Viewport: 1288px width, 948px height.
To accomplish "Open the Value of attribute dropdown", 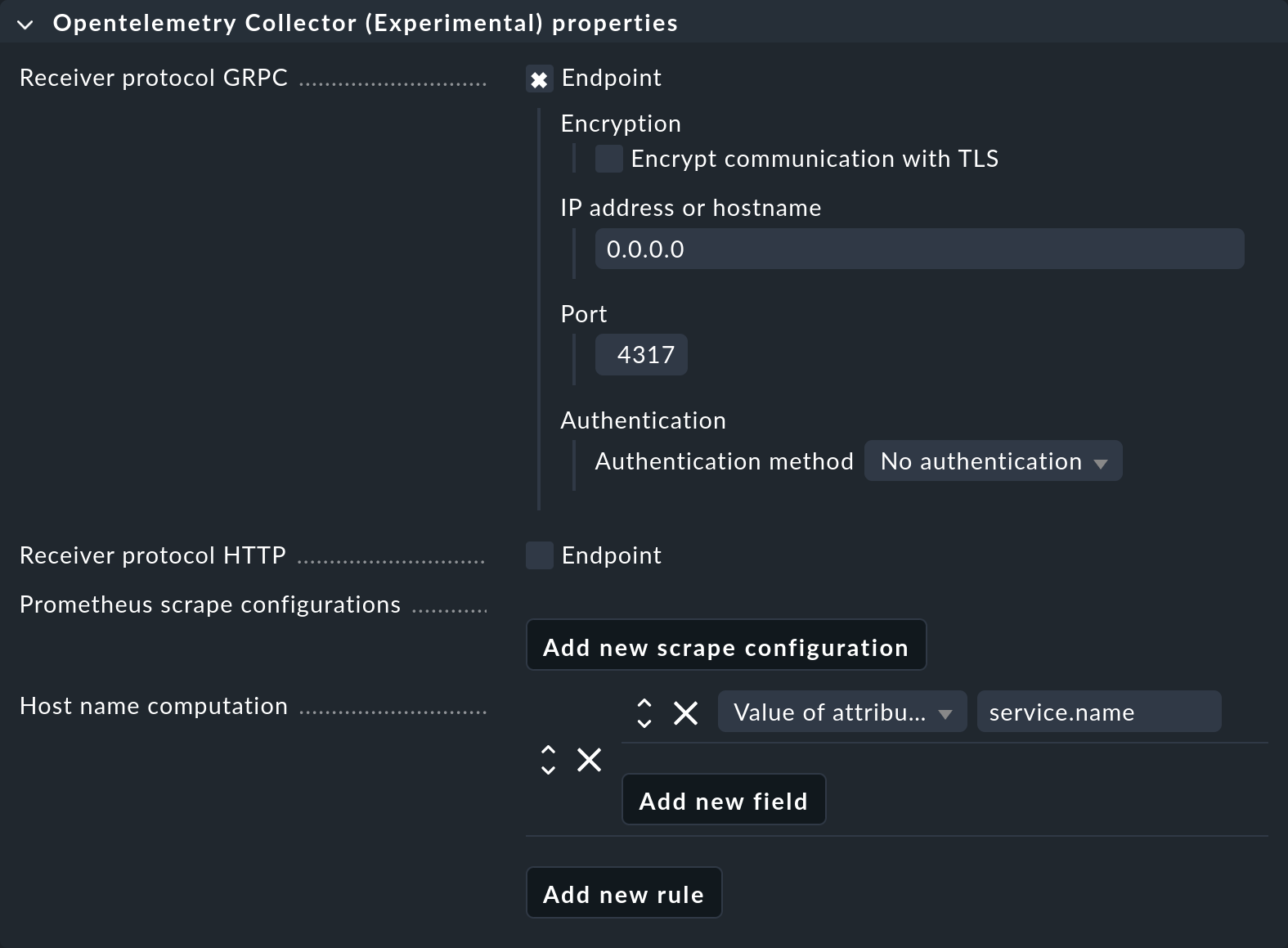I will point(842,712).
